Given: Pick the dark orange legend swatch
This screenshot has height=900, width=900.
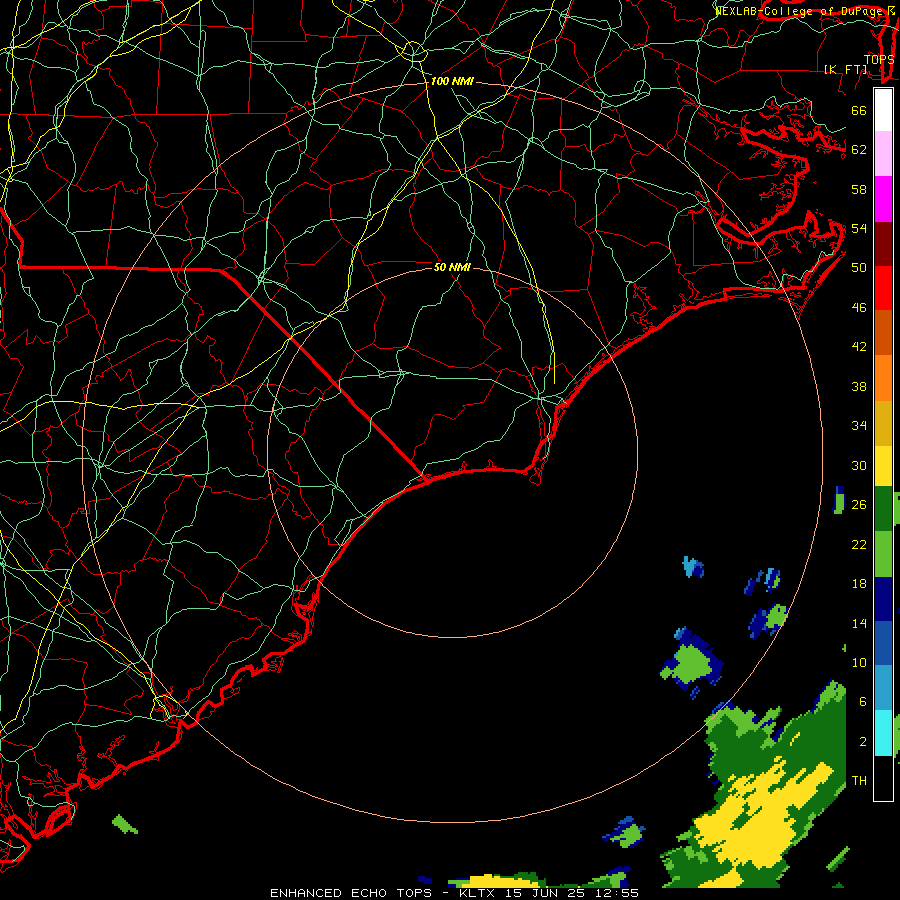Looking at the screenshot, I should click(x=883, y=332).
